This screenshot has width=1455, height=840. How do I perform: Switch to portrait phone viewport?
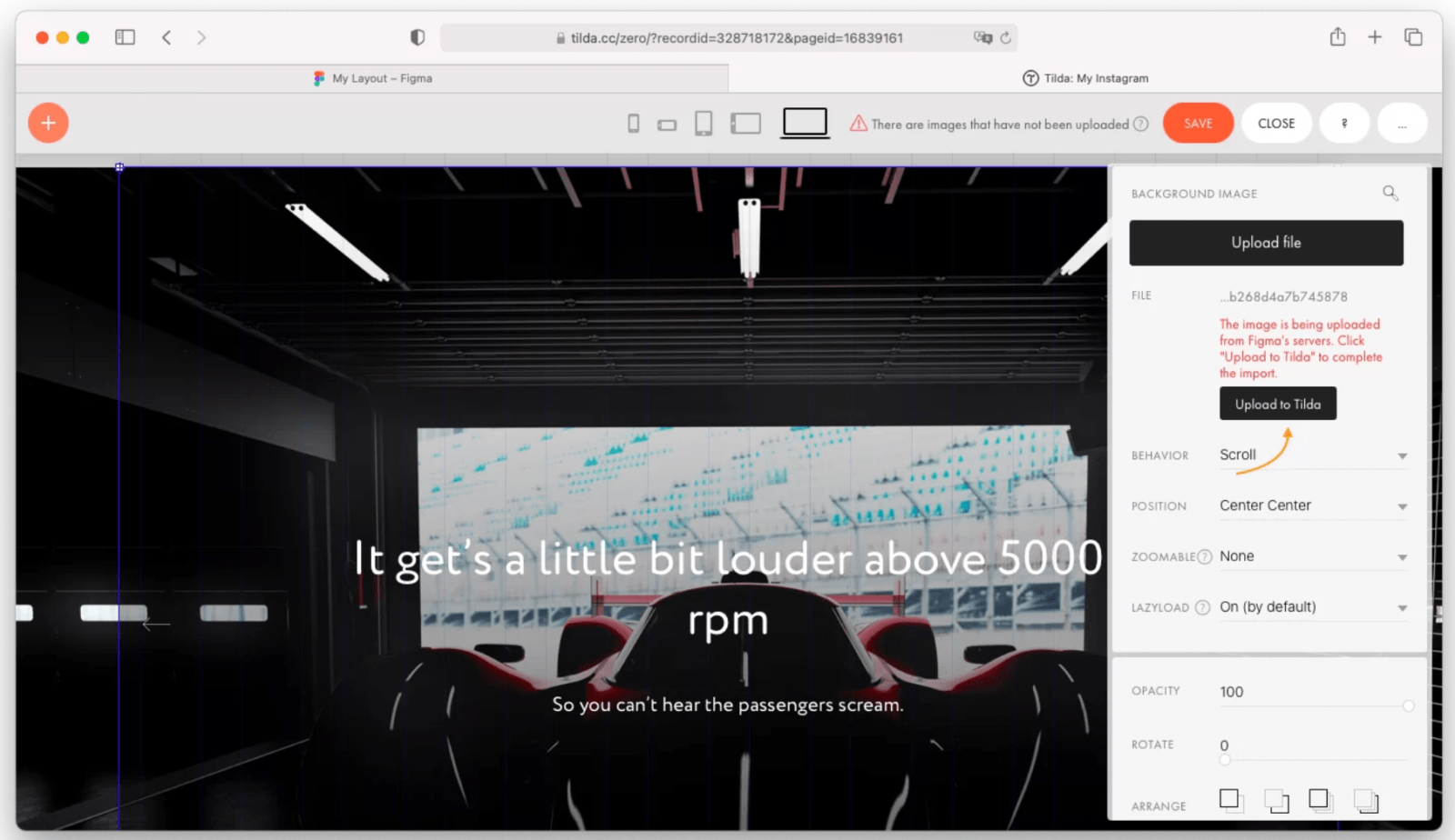(x=633, y=124)
